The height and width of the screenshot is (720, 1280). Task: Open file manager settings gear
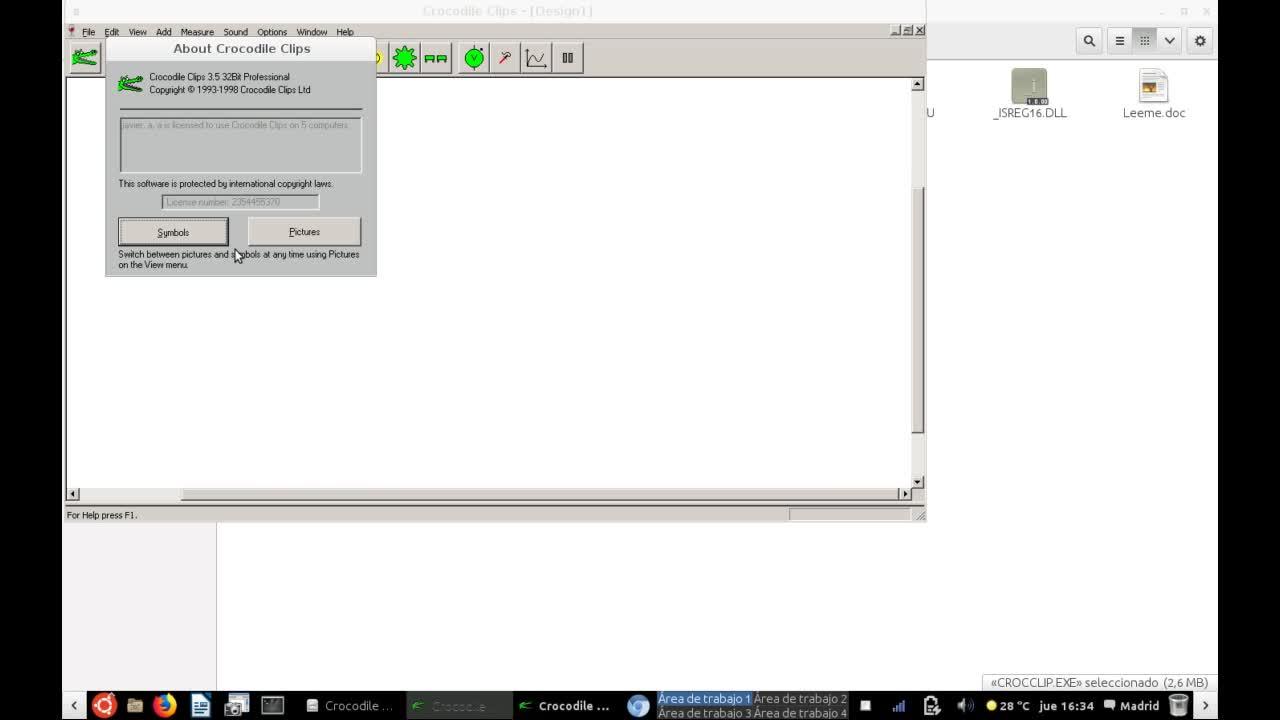(1200, 41)
